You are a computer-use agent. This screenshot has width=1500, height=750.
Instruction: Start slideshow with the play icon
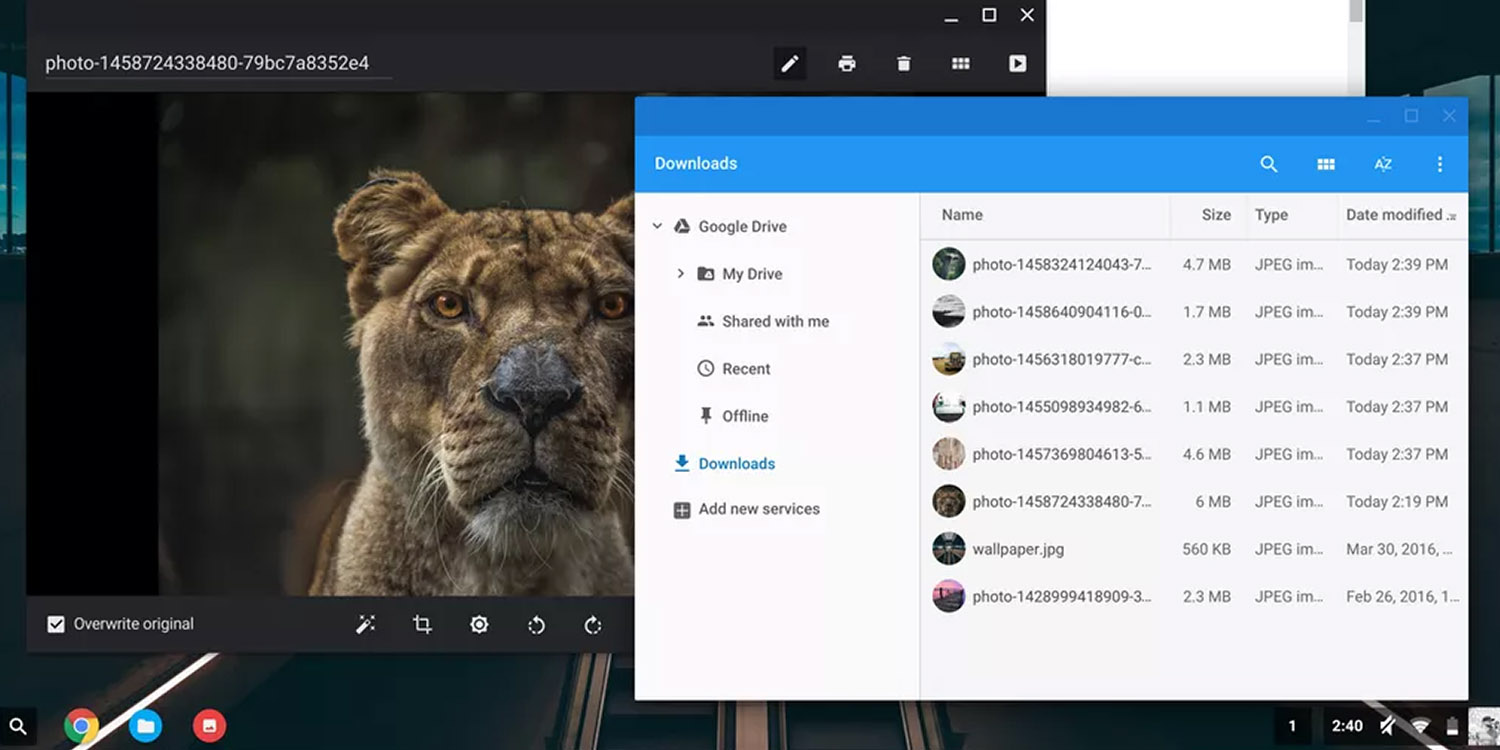[x=1017, y=64]
